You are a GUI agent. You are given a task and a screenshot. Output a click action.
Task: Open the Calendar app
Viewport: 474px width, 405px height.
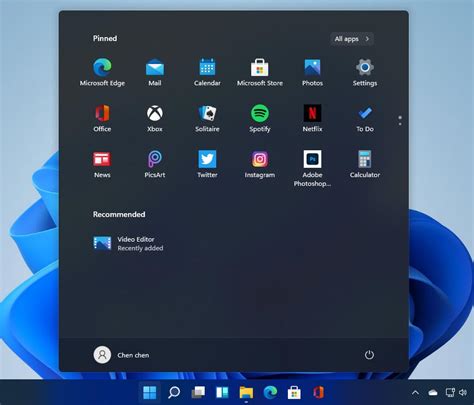pyautogui.click(x=207, y=72)
